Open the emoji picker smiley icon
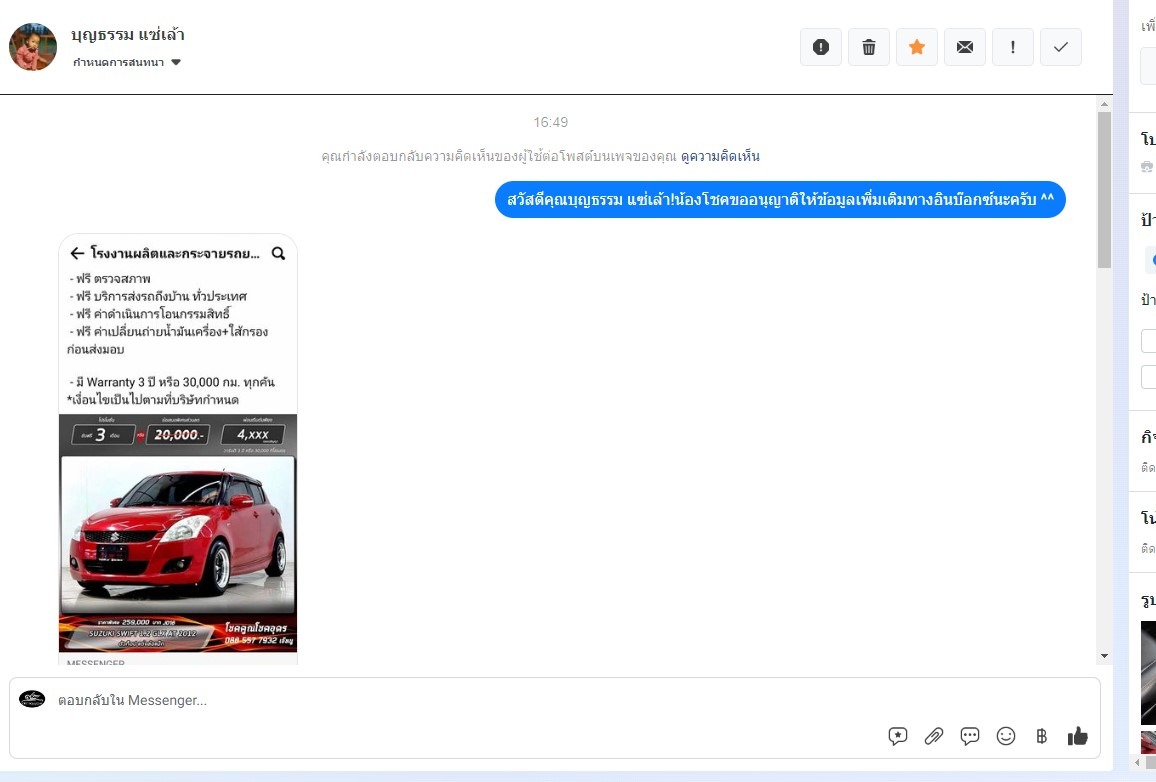This screenshot has height=782, width=1156. (1006, 736)
